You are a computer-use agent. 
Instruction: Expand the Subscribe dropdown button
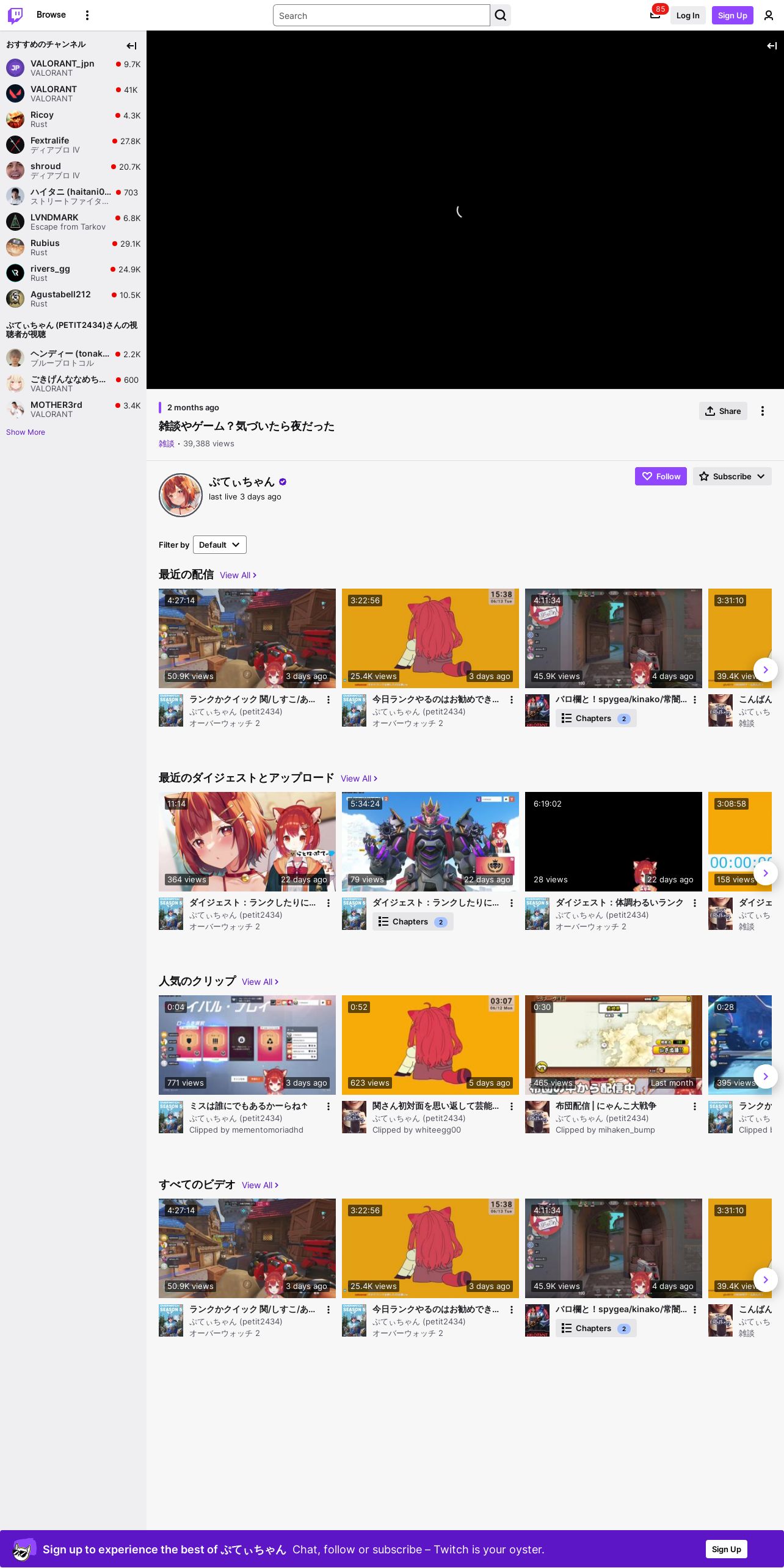click(732, 476)
